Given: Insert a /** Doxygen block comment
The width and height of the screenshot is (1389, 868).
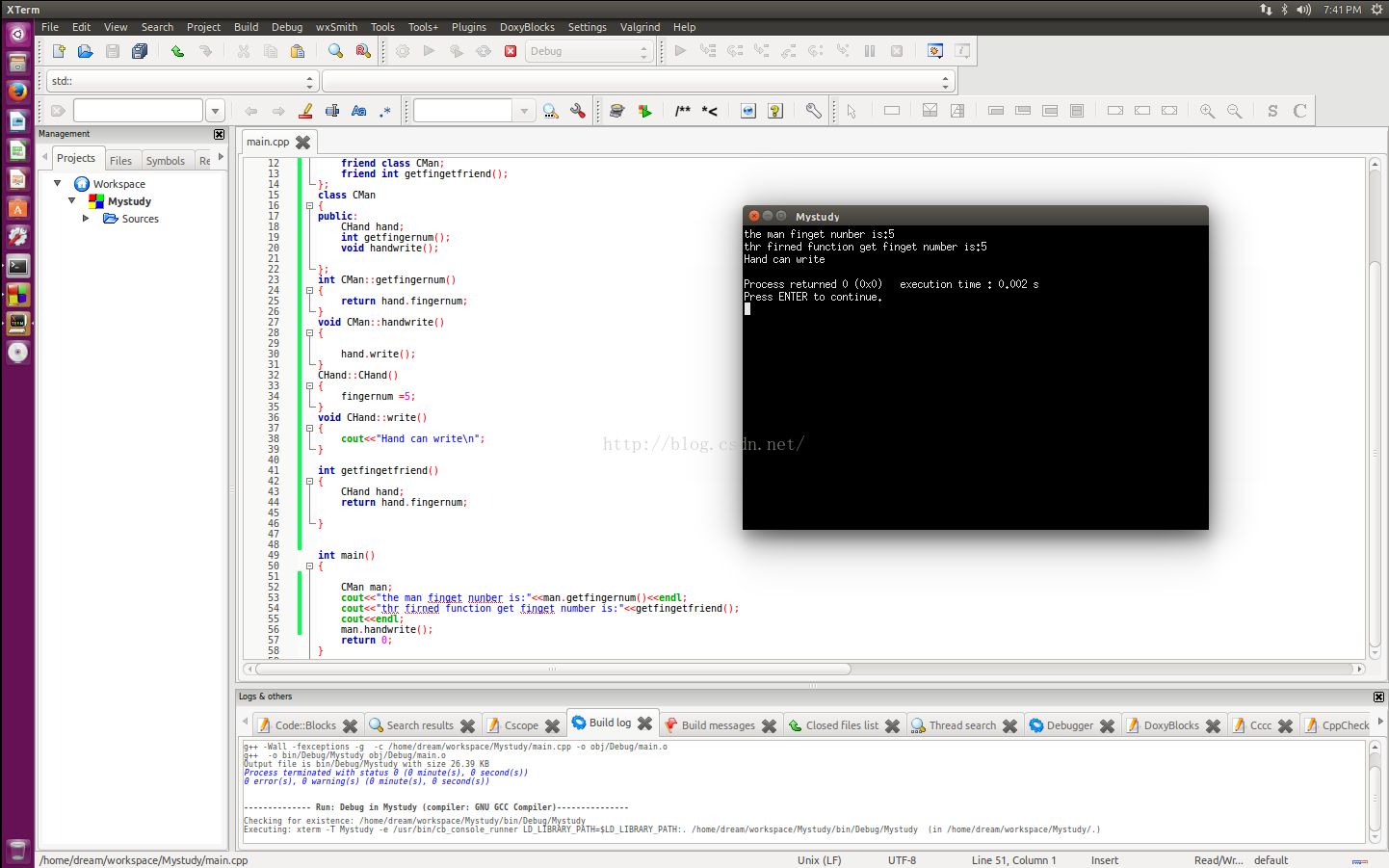Looking at the screenshot, I should click(683, 111).
